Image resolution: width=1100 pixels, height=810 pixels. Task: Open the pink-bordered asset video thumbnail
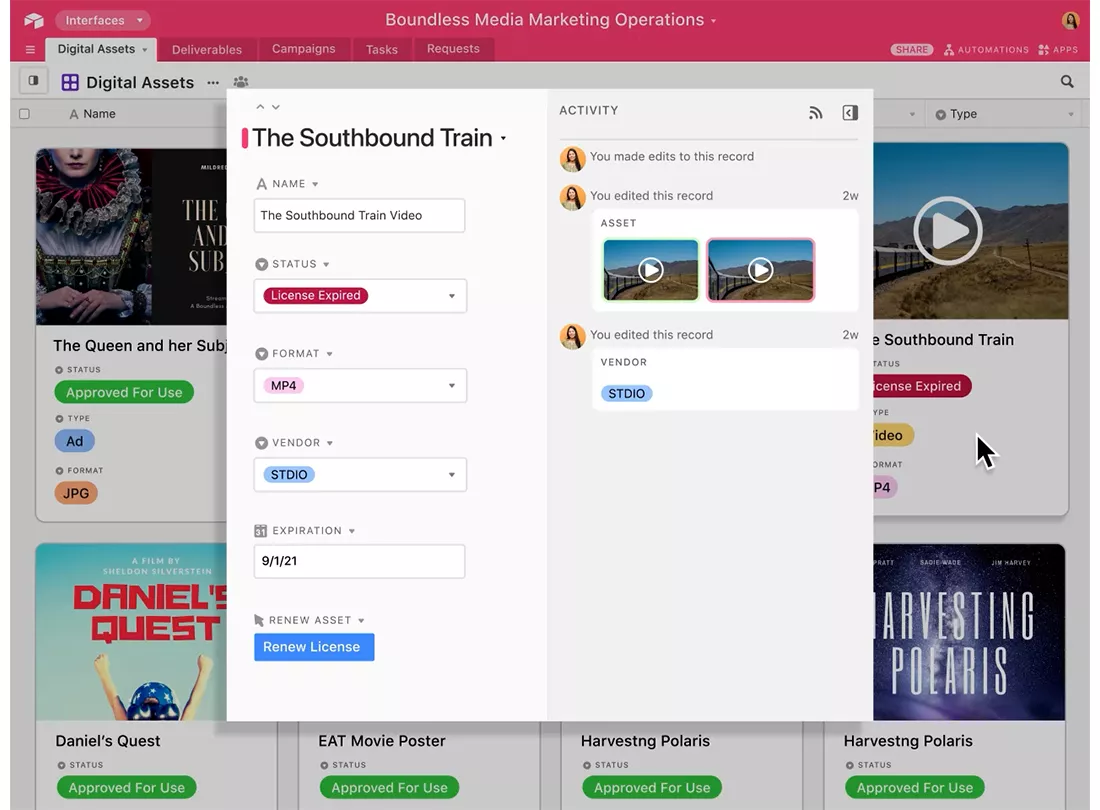(760, 270)
